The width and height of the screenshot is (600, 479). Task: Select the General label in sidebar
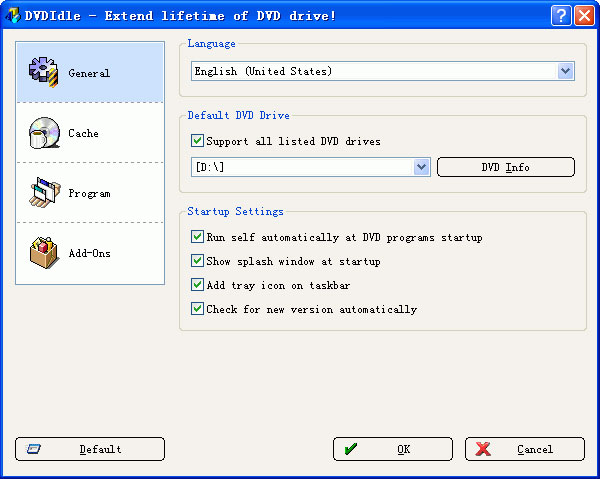click(89, 73)
